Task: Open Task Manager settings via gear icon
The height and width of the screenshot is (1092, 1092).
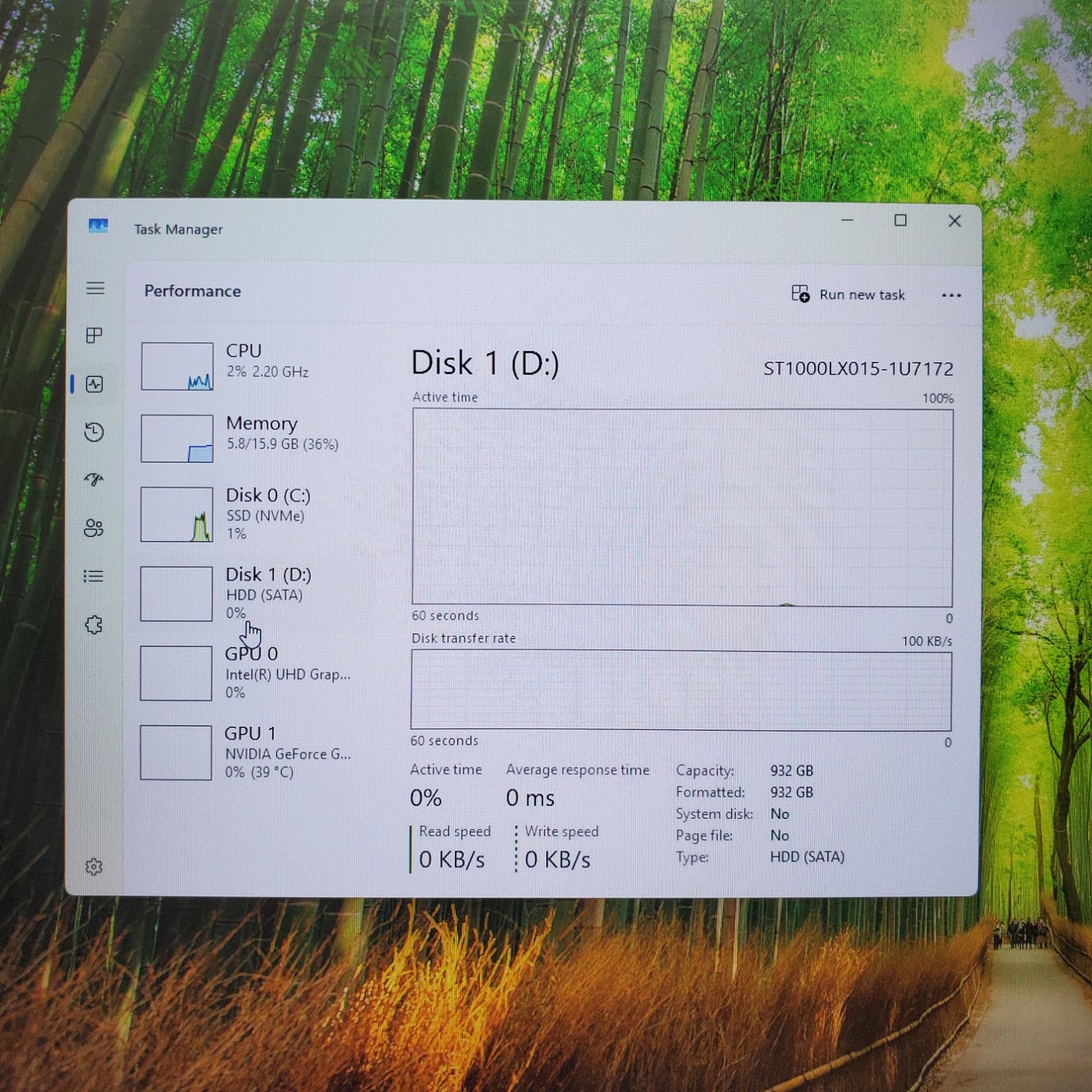Action: click(x=94, y=866)
